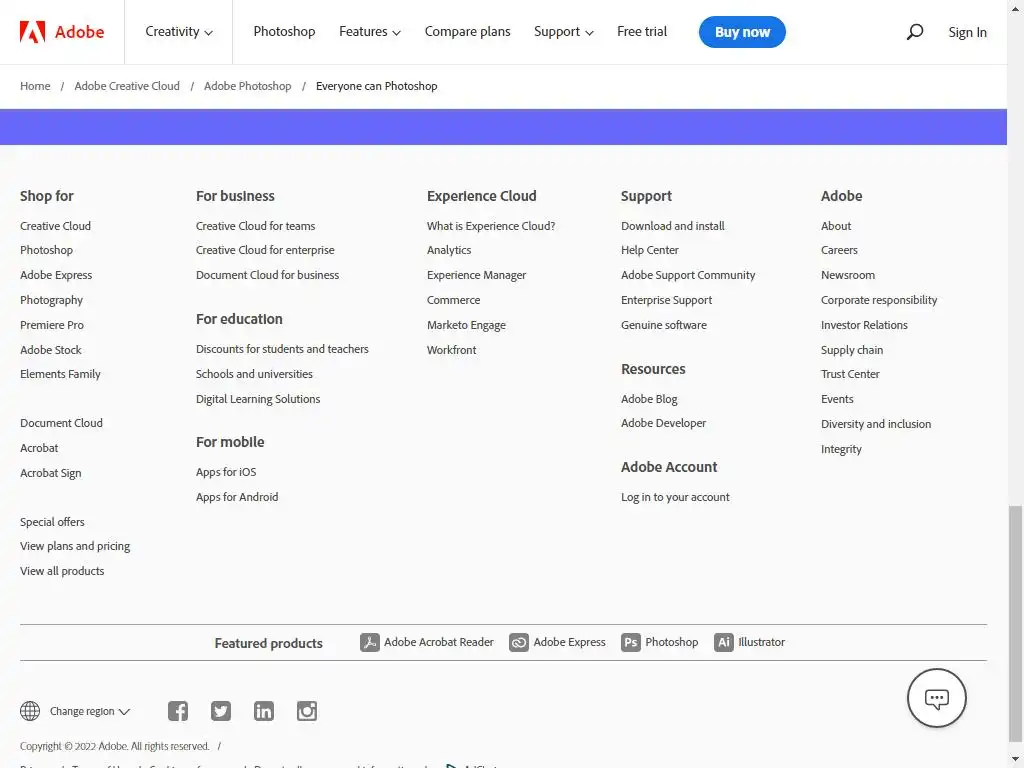
Task: Open Compare plans in the navigation
Action: [x=468, y=31]
